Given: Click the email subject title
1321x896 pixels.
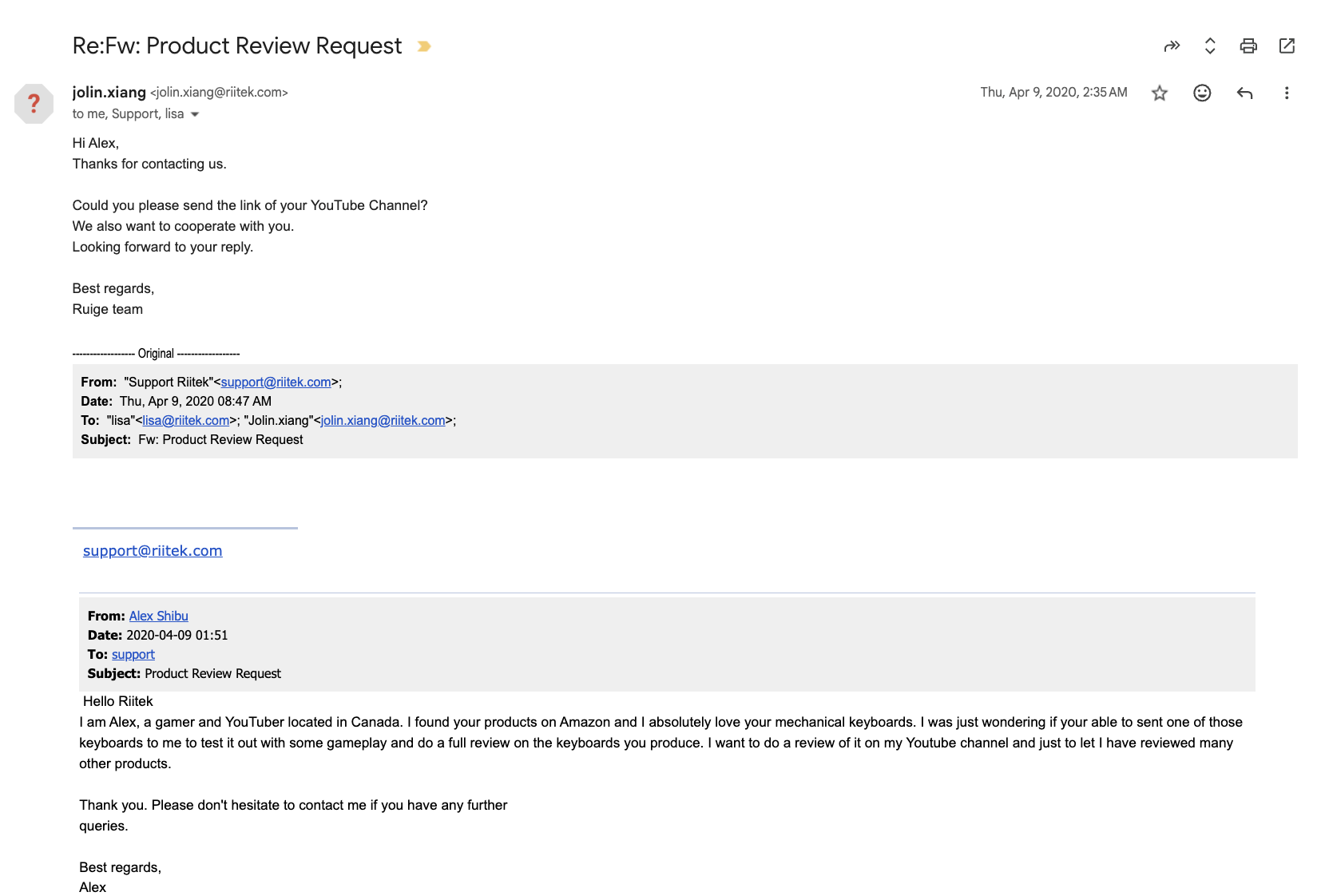Looking at the screenshot, I should [236, 46].
